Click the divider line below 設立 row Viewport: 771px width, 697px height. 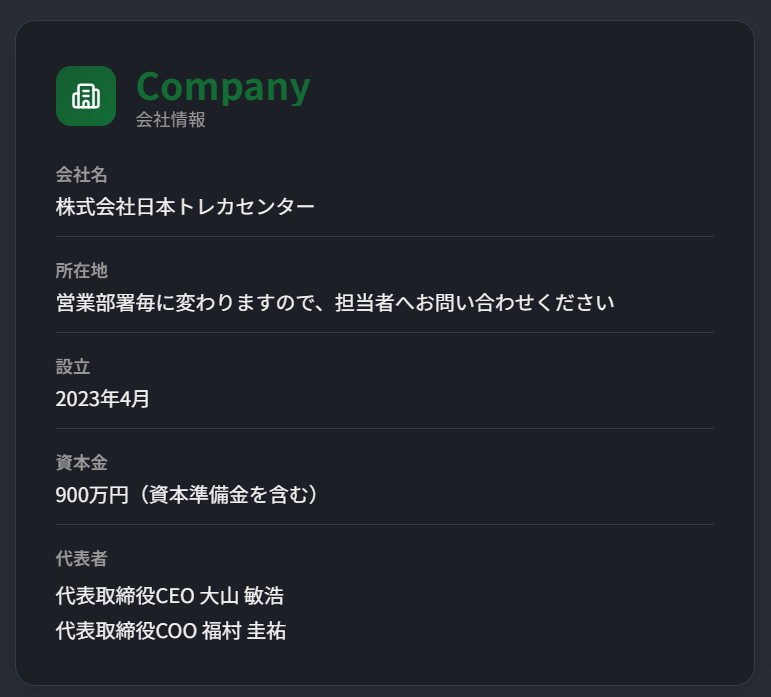(385, 429)
